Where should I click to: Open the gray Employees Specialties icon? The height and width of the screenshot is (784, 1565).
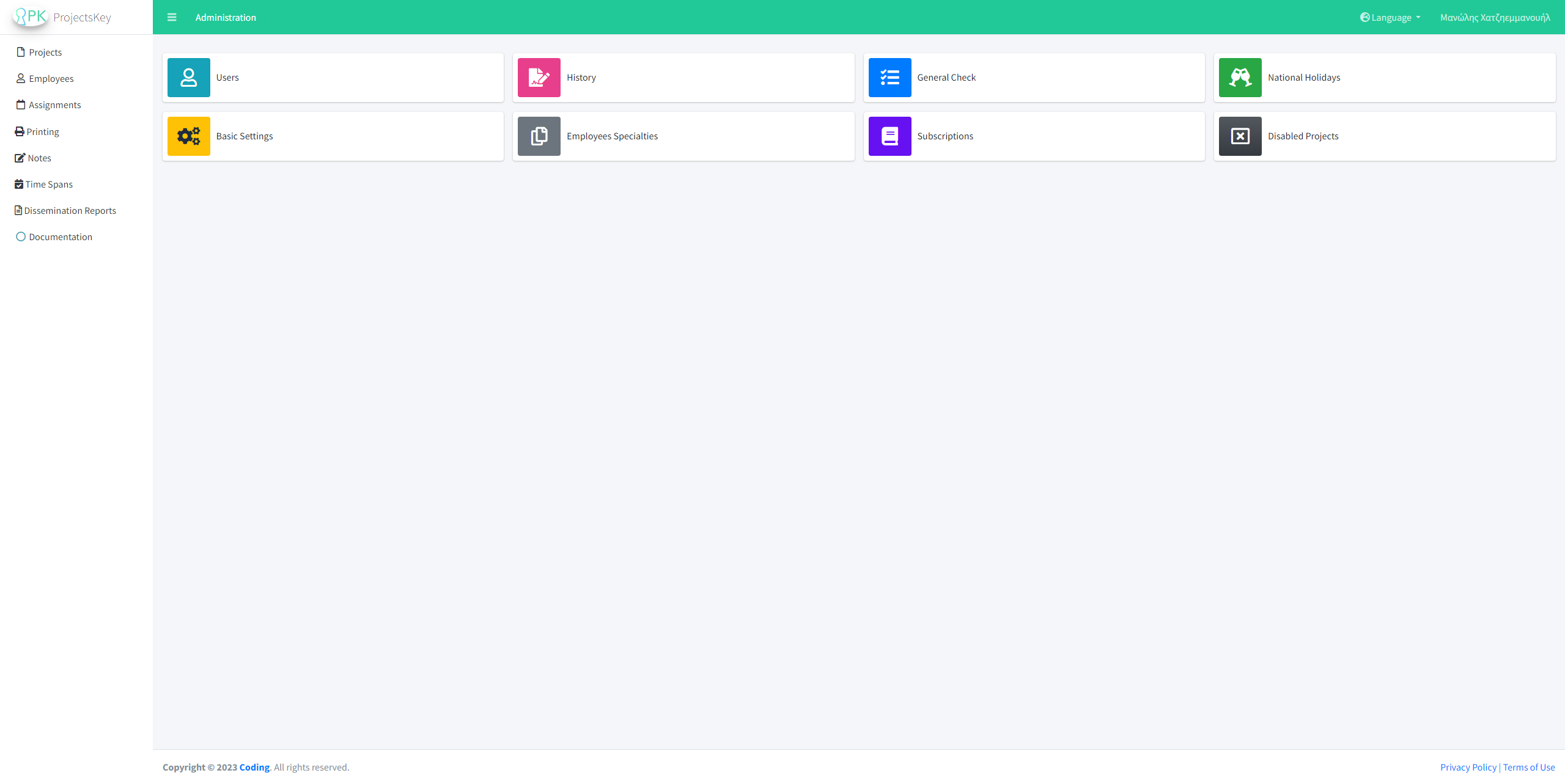[539, 136]
